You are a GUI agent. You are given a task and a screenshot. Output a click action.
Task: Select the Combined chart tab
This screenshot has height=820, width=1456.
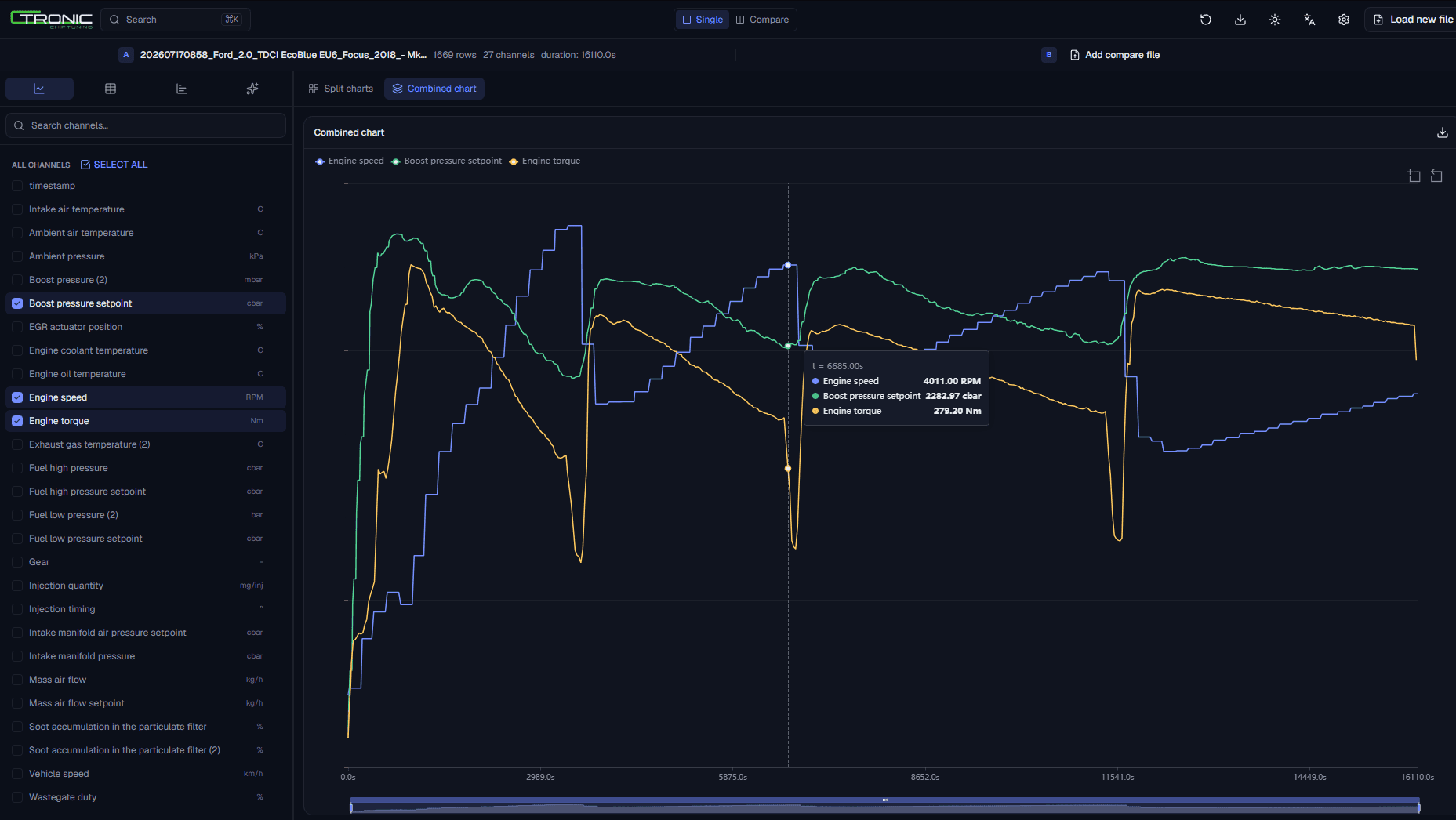pyautogui.click(x=434, y=89)
